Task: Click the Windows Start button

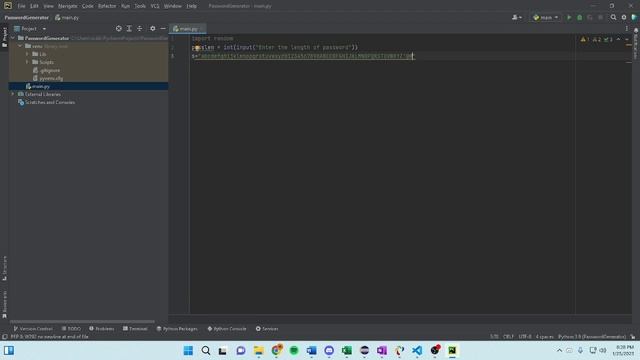Action: pos(188,351)
